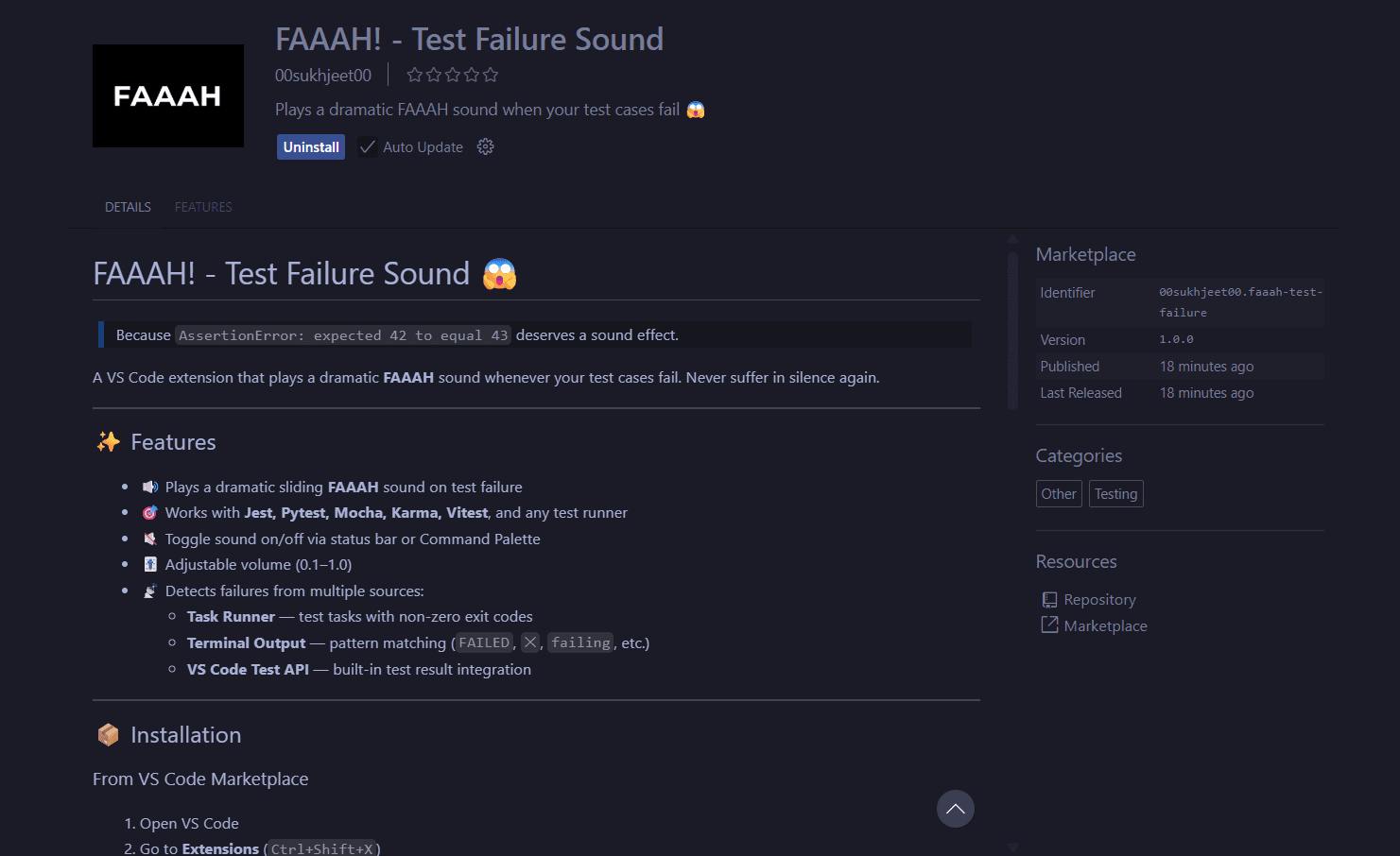Open the extension manage gear icon

pyautogui.click(x=486, y=146)
